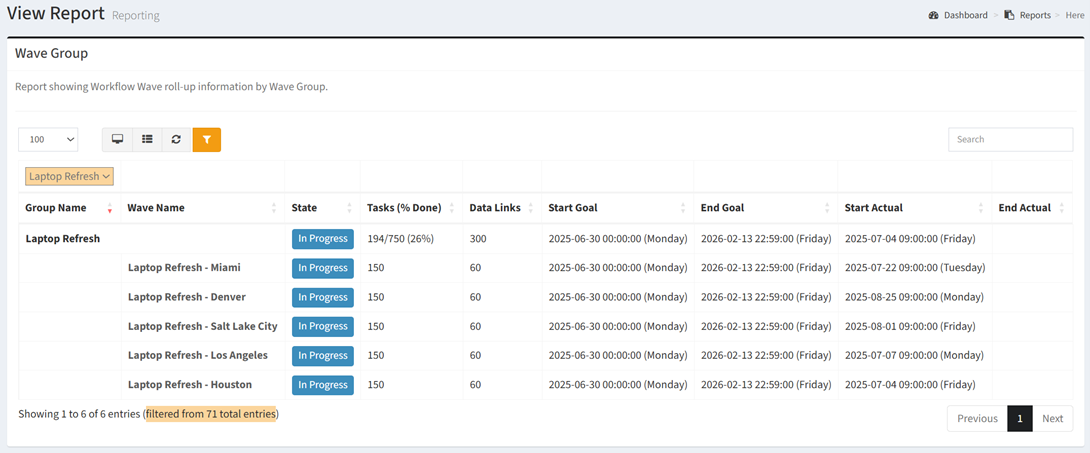This screenshot has width=1090, height=453.
Task: Sort by Group Name column
Action: pos(56,208)
